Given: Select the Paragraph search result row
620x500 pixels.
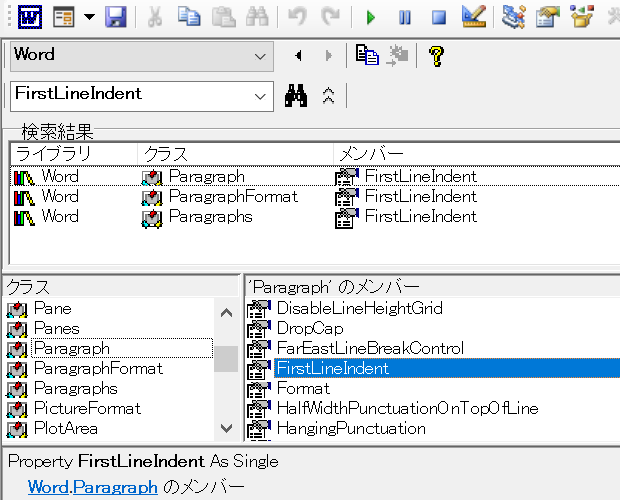Looking at the screenshot, I should click(x=315, y=176).
